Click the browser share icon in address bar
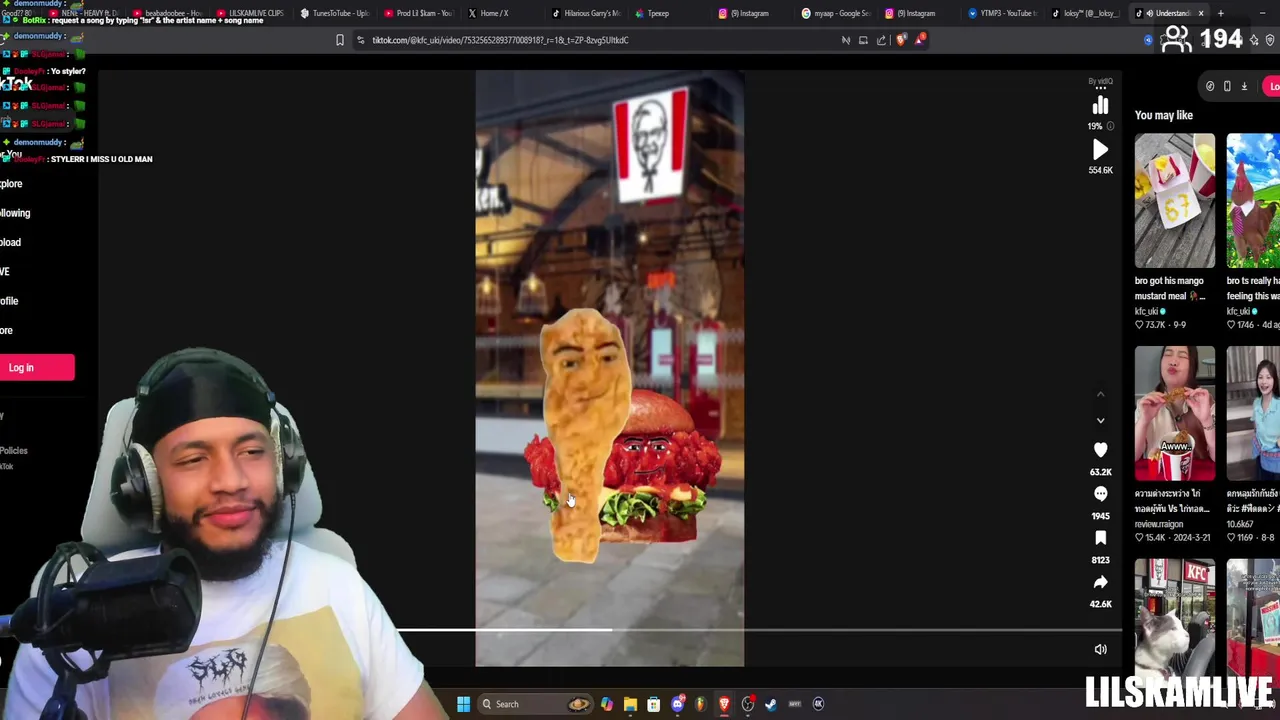This screenshot has width=1280, height=720. coord(881,40)
